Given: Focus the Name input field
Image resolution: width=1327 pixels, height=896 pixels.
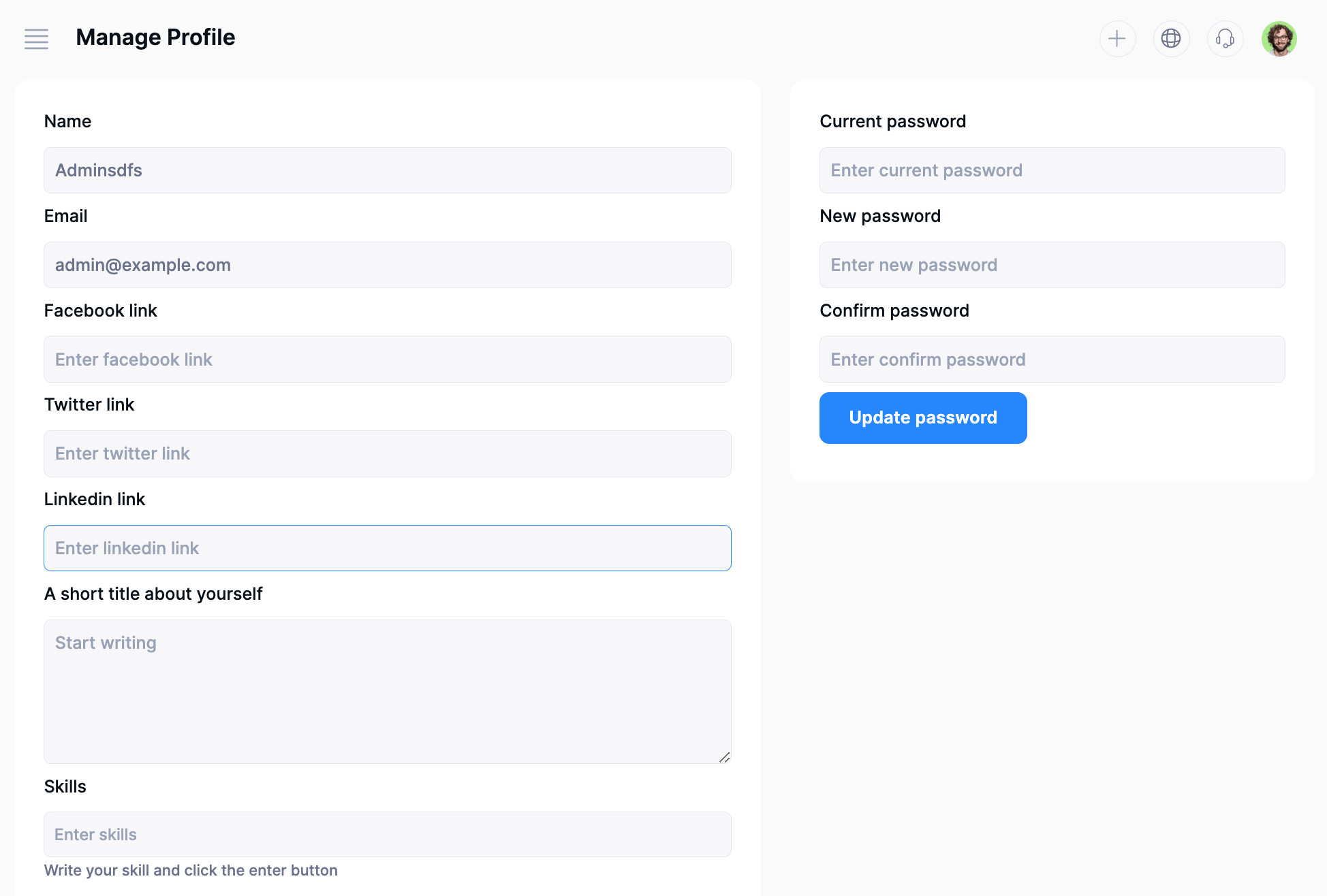Looking at the screenshot, I should point(387,170).
